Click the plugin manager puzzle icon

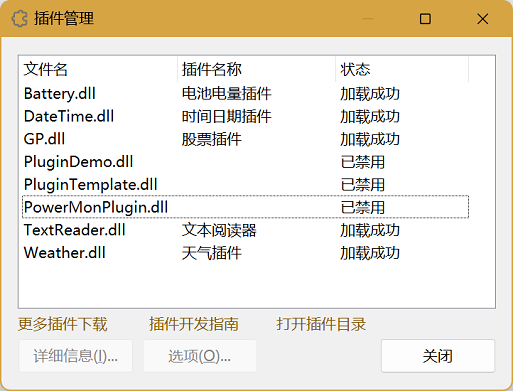[19, 18]
